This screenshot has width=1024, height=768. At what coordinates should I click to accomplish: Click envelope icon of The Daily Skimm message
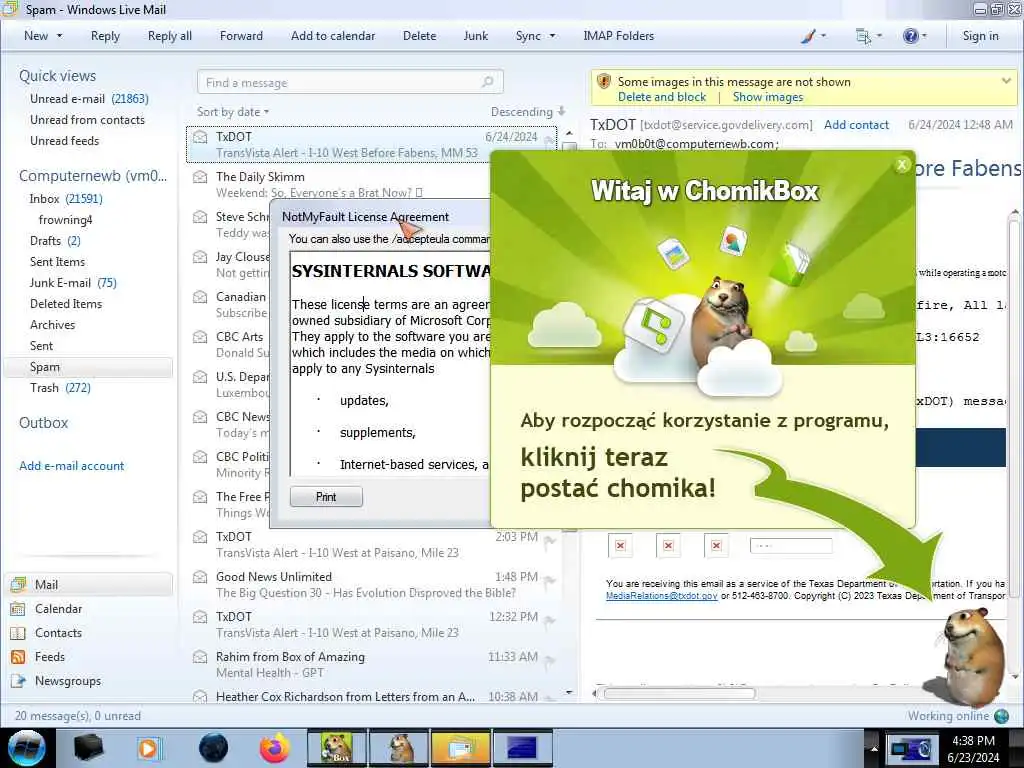click(x=200, y=177)
